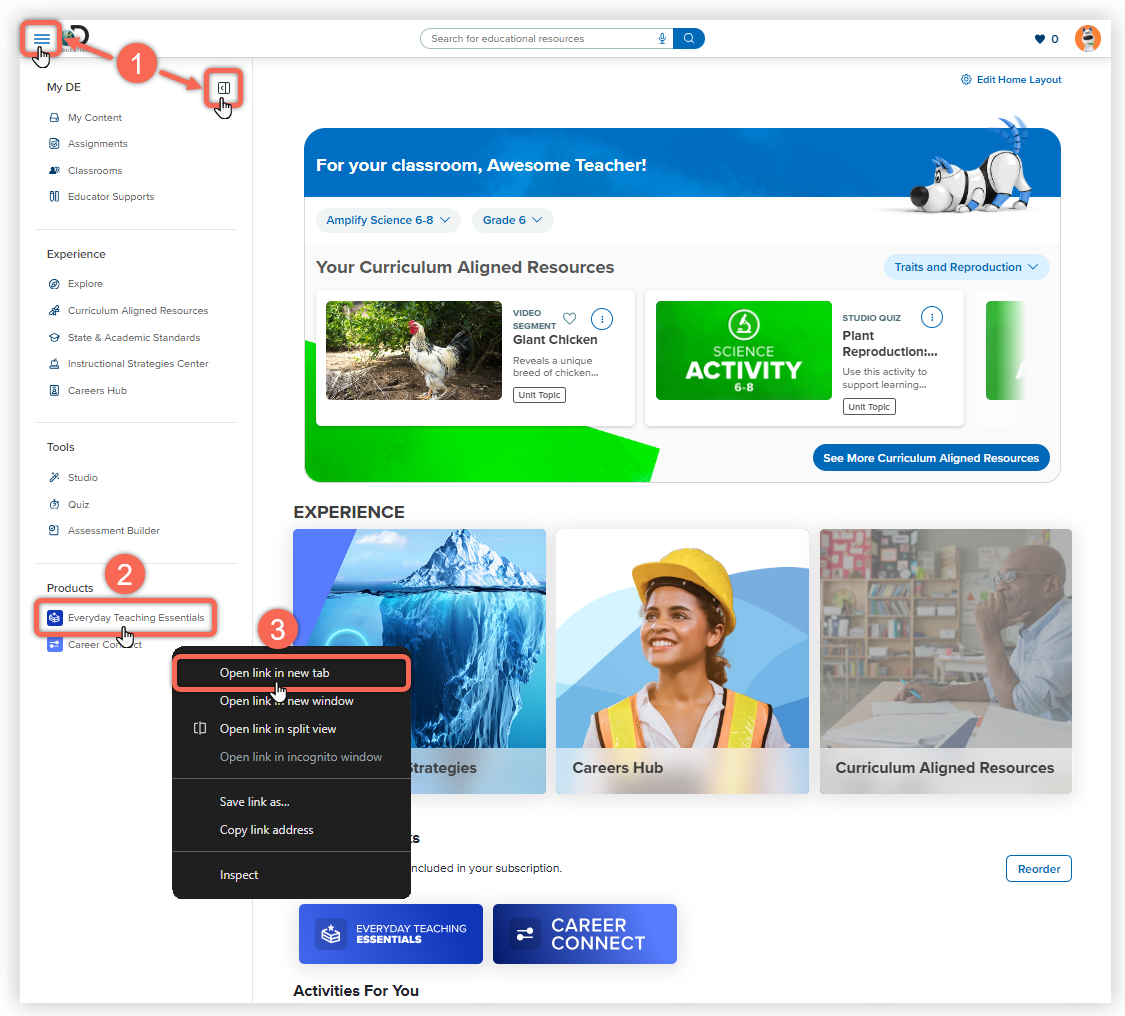Select Save link as... menu entry
This screenshot has height=1016, width=1125.
click(291, 802)
